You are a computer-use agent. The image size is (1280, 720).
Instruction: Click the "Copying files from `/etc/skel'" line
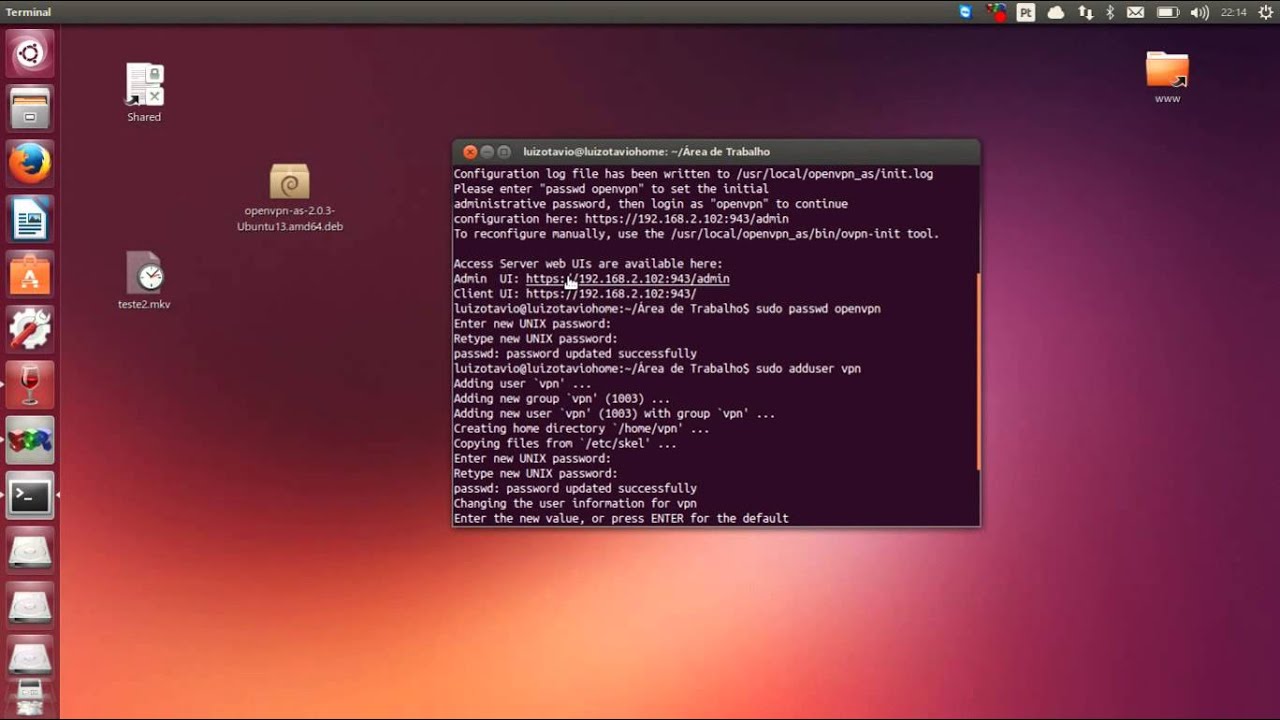pyautogui.click(x=565, y=444)
